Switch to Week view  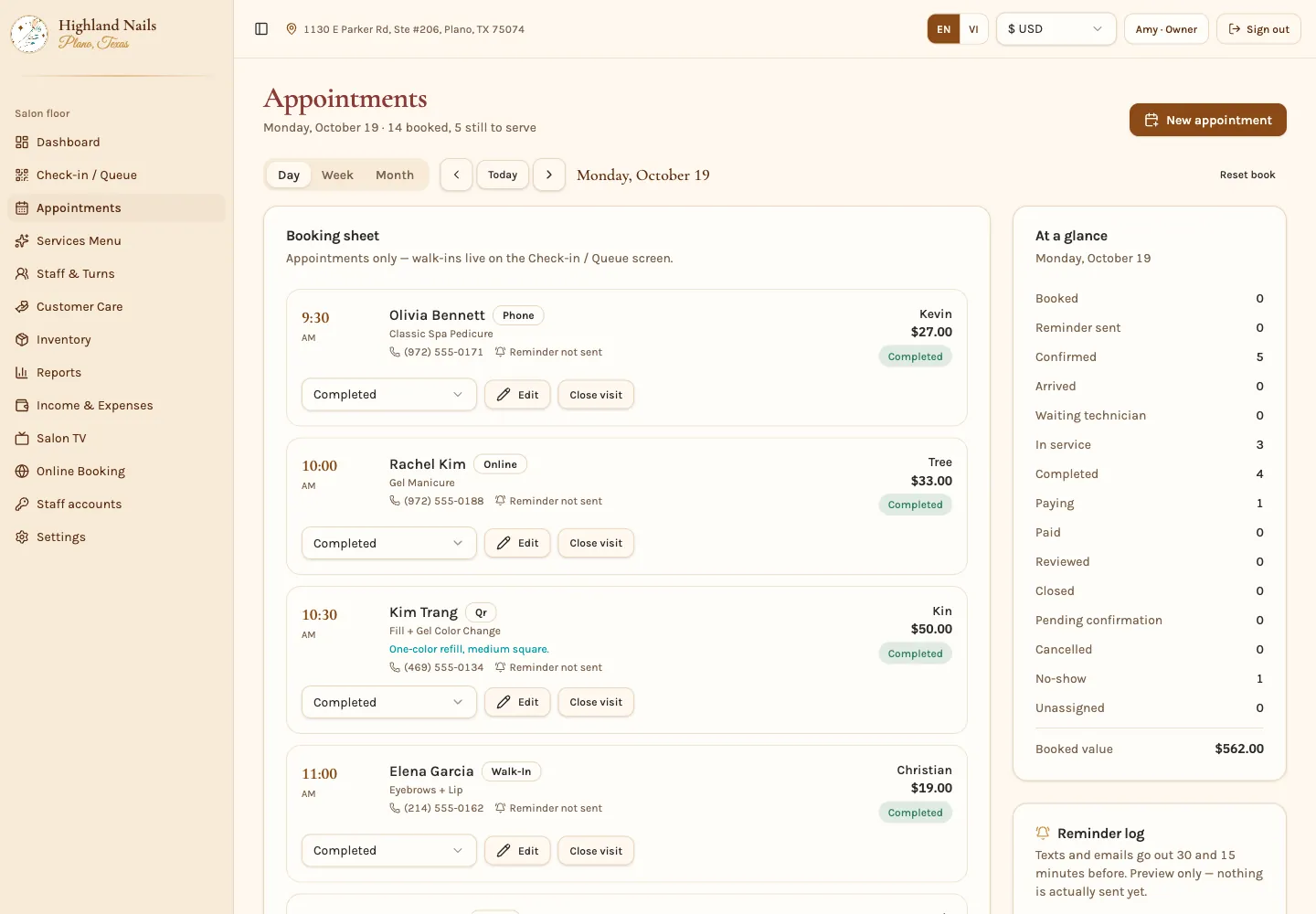(x=337, y=175)
